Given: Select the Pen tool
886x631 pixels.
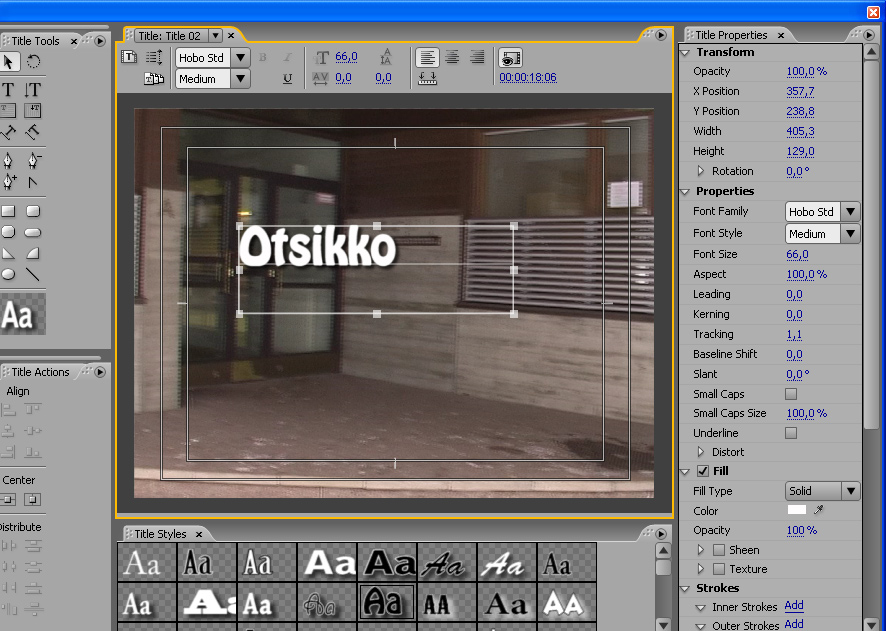Looking at the screenshot, I should (8, 161).
